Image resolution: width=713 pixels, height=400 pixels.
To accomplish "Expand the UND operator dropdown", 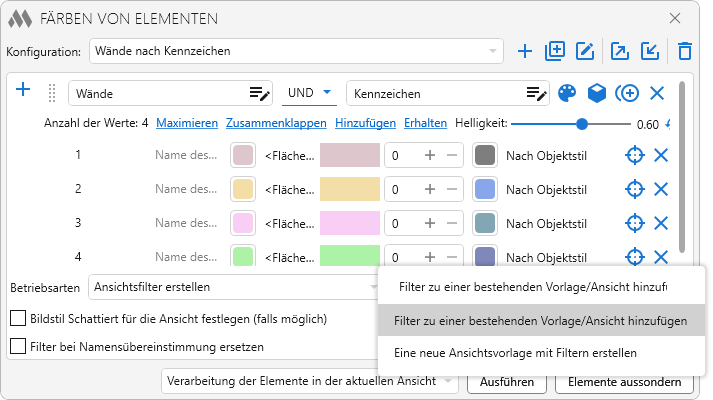I will click(x=309, y=93).
